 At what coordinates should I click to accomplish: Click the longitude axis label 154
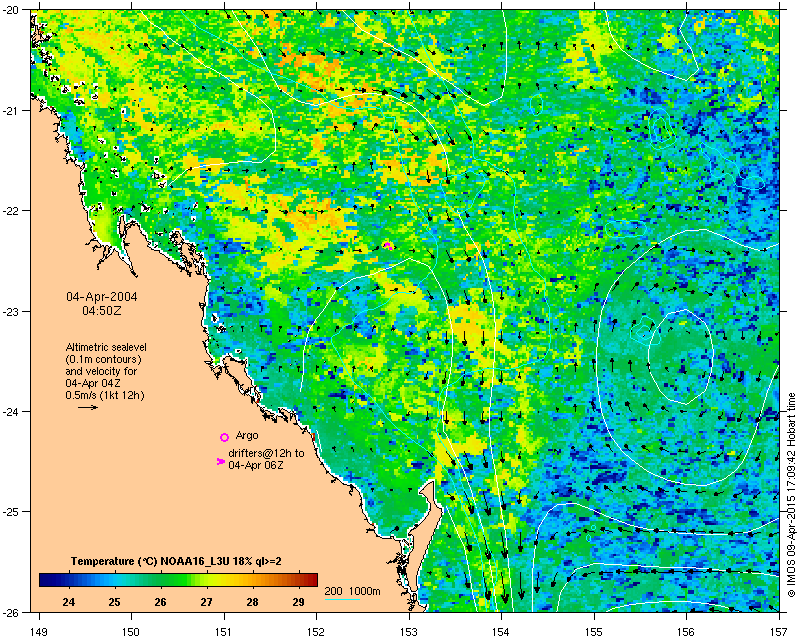click(502, 632)
